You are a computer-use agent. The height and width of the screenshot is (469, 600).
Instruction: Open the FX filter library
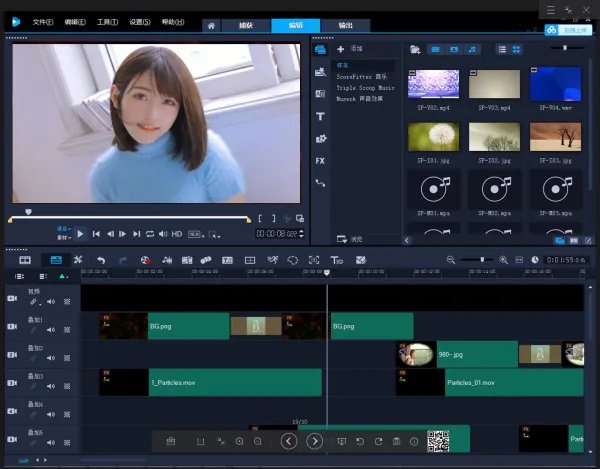(320, 160)
